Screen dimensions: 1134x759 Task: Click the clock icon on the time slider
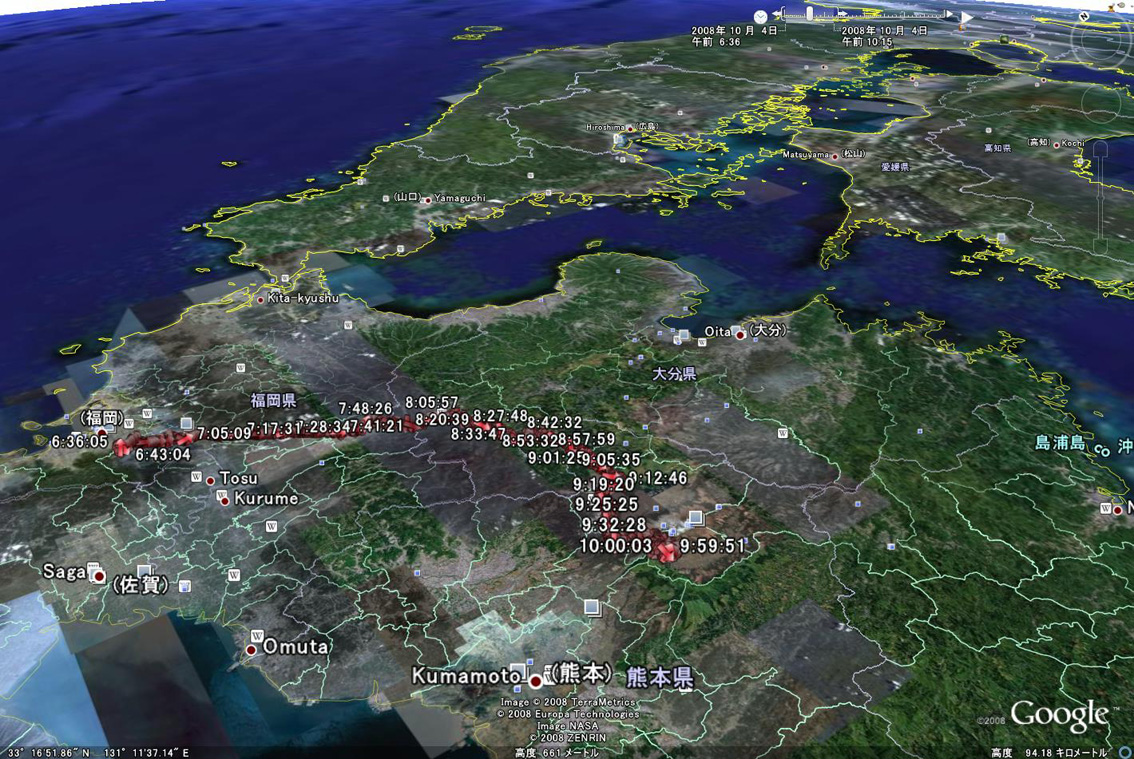pyautogui.click(x=761, y=17)
